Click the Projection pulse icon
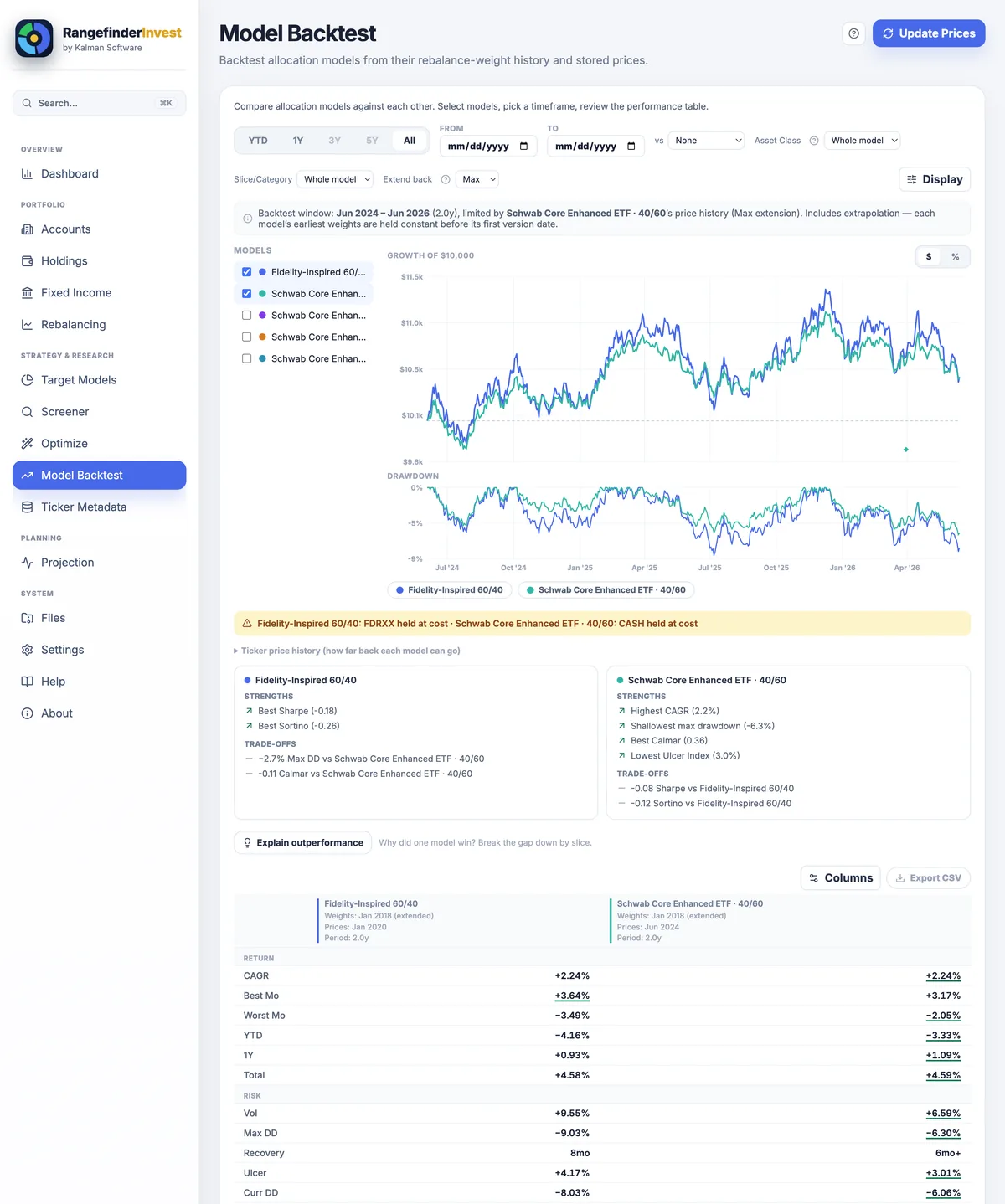 [27, 563]
